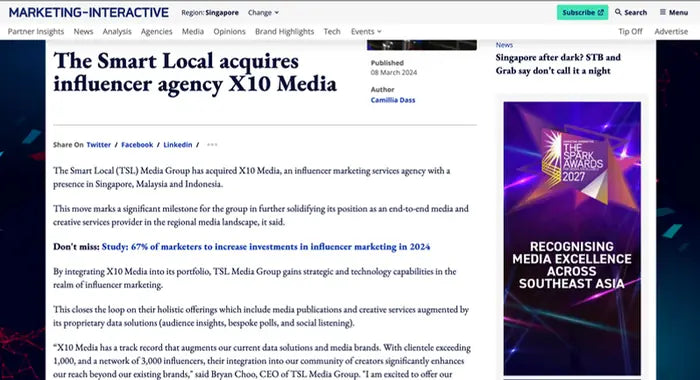This screenshot has height=380, width=700.
Task: Expand the Events dropdown menu
Action: pyautogui.click(x=366, y=31)
